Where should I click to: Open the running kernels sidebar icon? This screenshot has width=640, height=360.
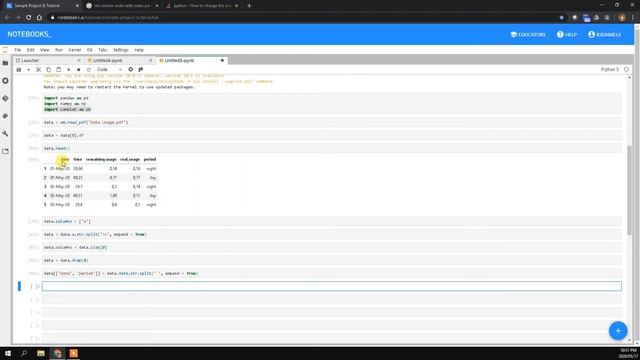[x=5, y=81]
